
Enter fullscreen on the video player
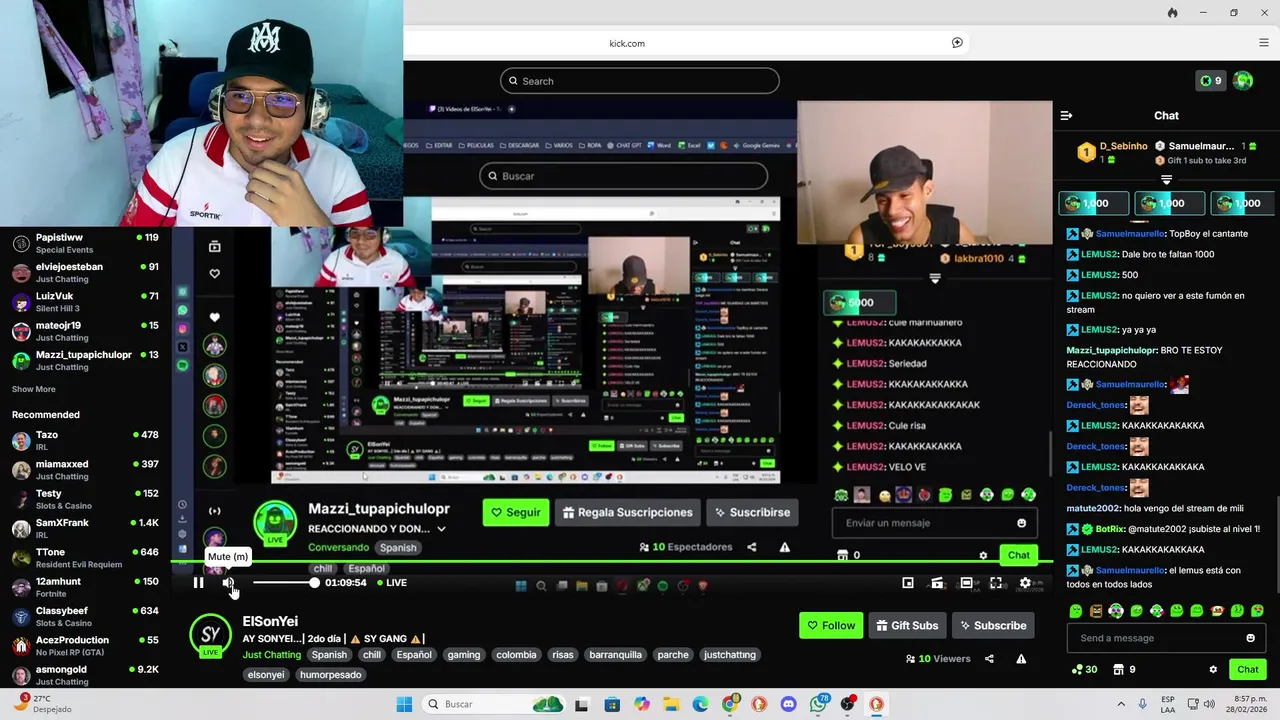pos(996,583)
